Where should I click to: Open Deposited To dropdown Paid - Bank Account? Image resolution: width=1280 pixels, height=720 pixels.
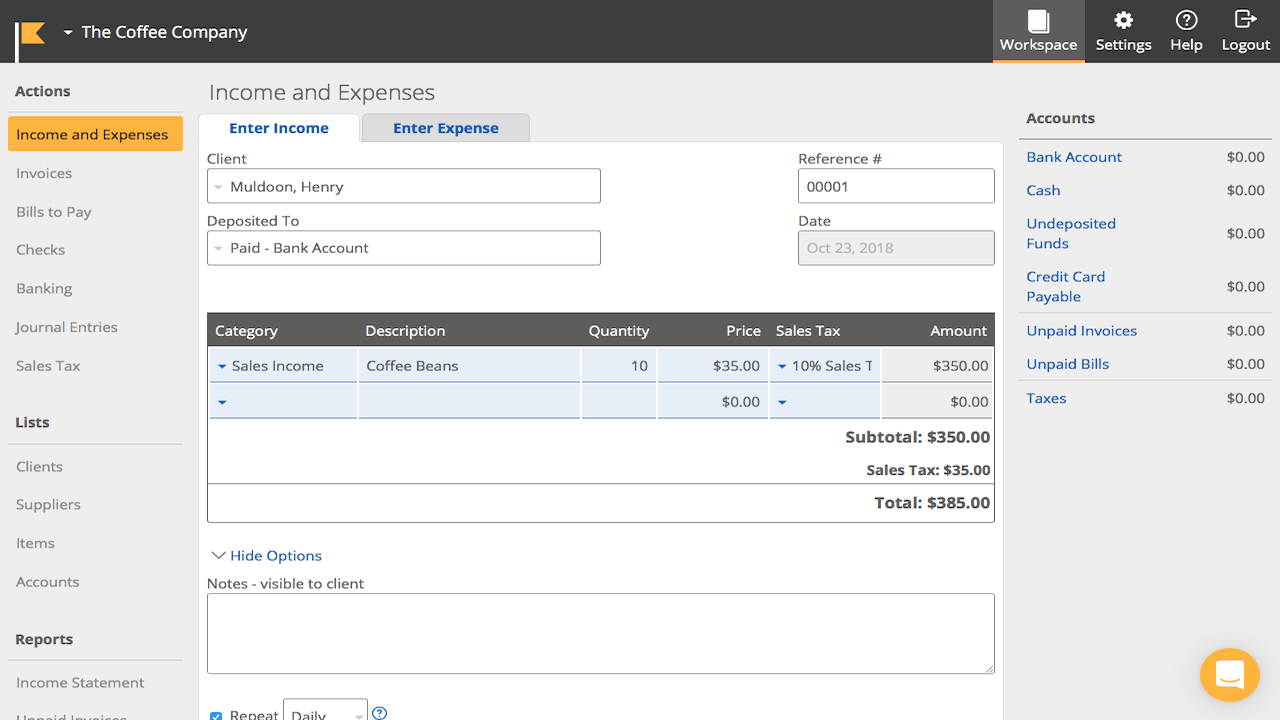pyautogui.click(x=404, y=248)
